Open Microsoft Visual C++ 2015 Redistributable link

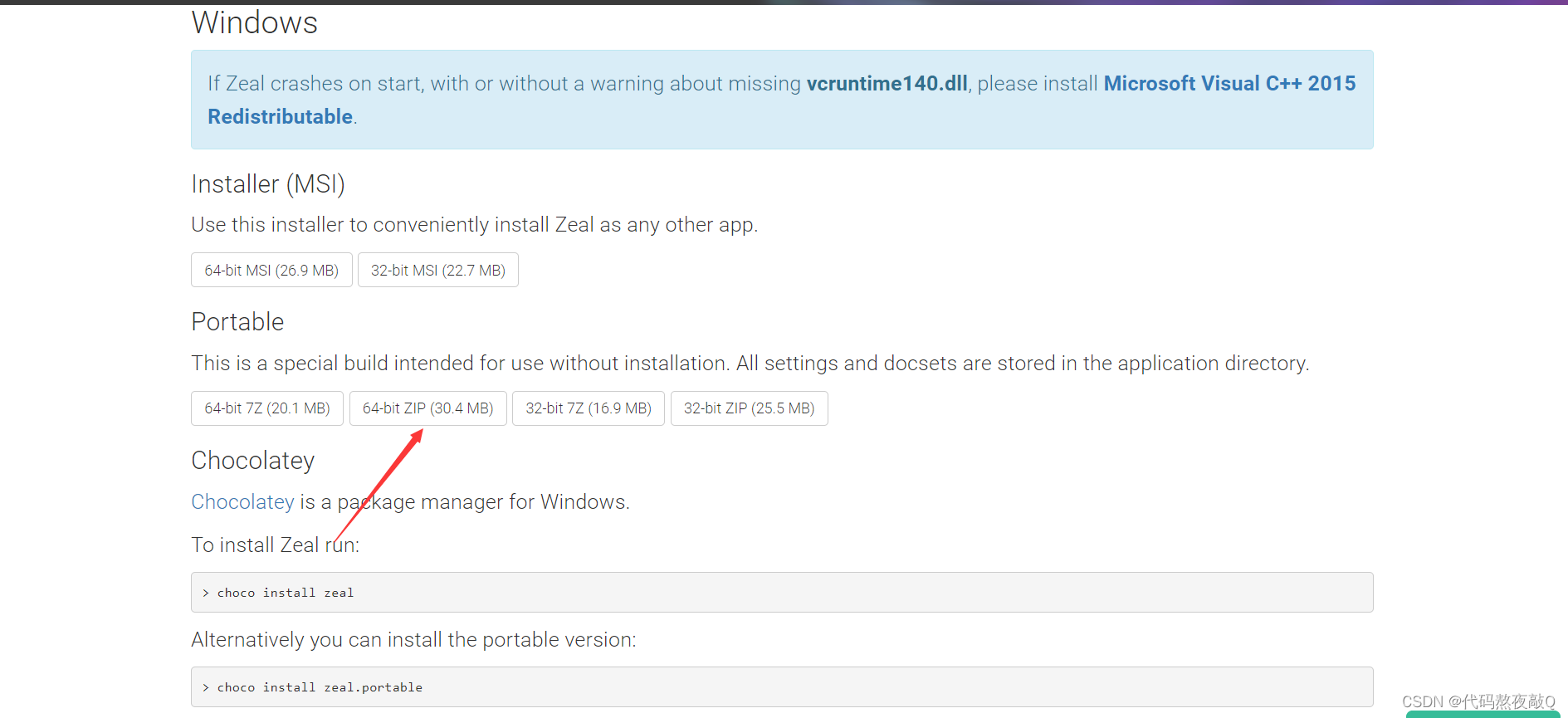[1229, 84]
